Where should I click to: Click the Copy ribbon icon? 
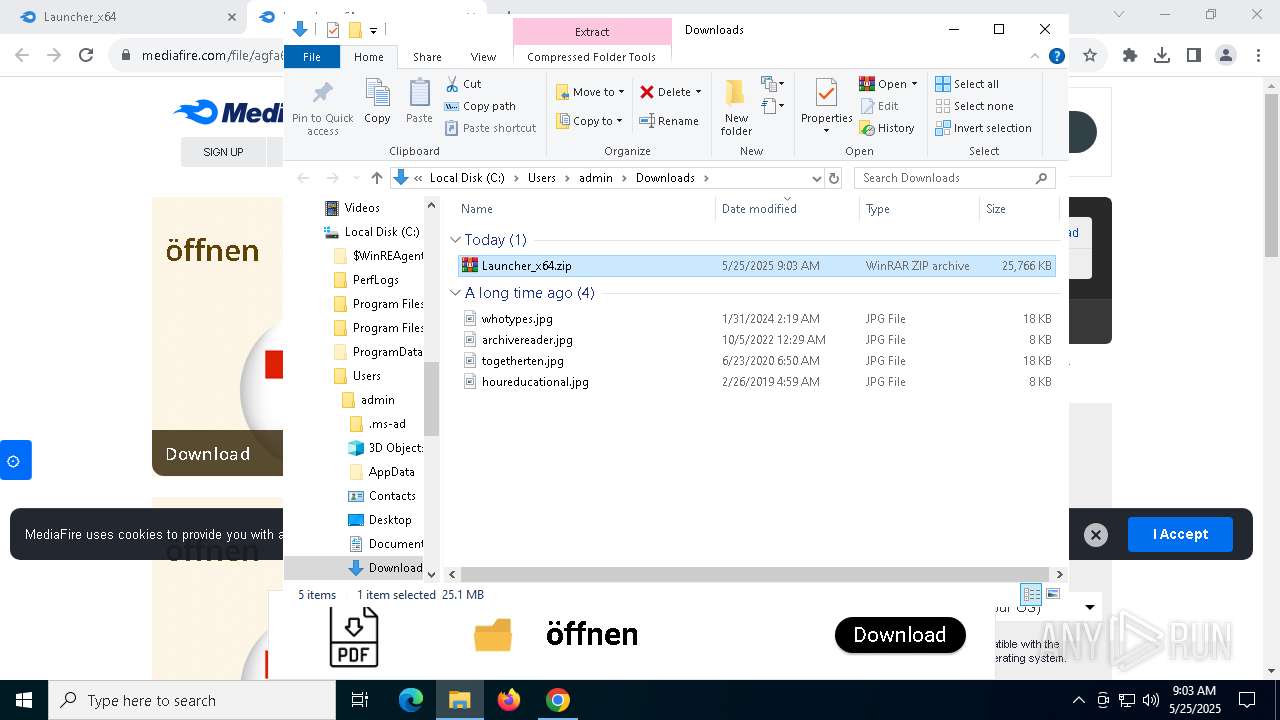click(377, 102)
